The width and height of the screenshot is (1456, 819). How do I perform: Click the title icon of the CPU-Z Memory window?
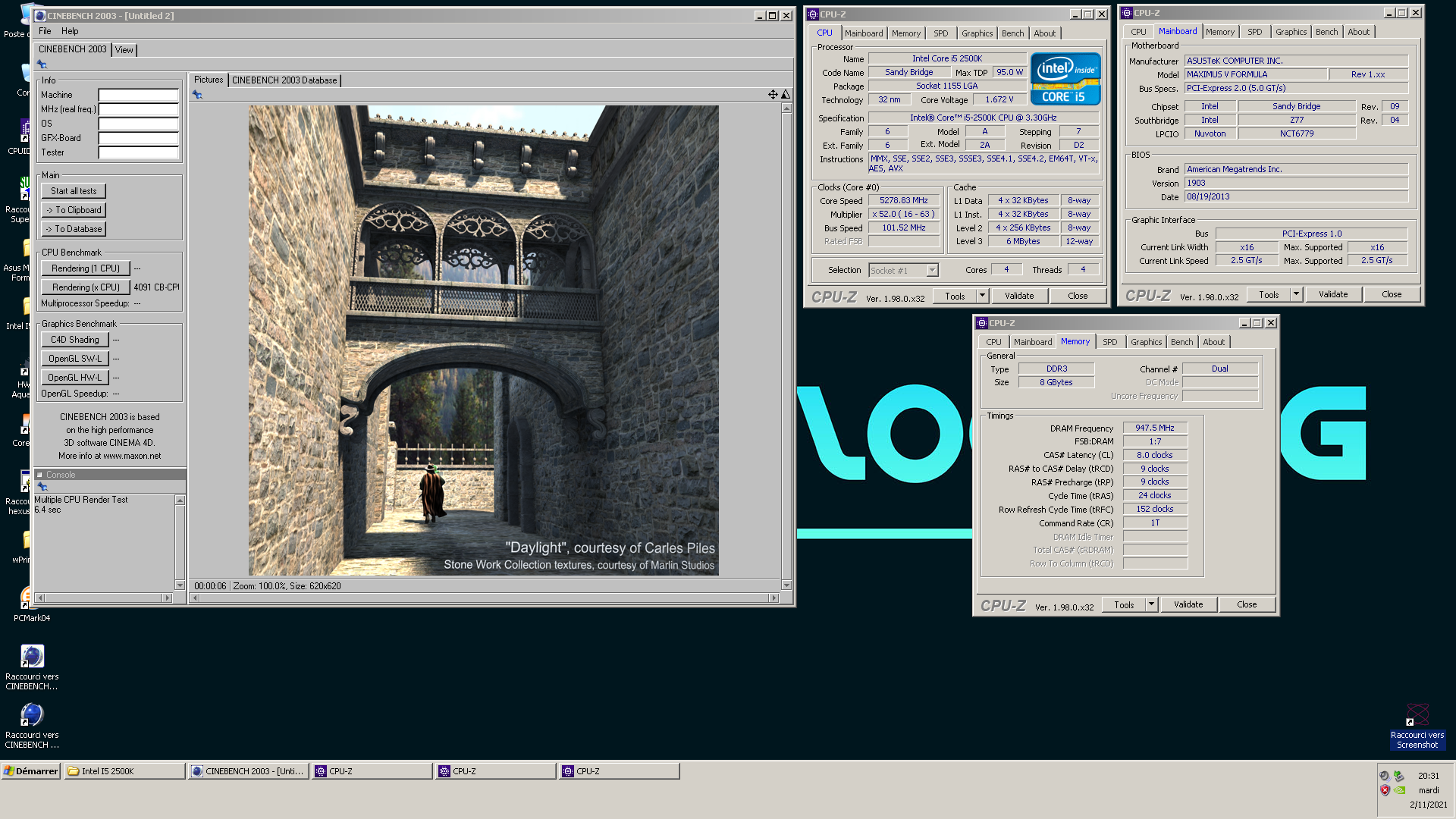click(982, 323)
